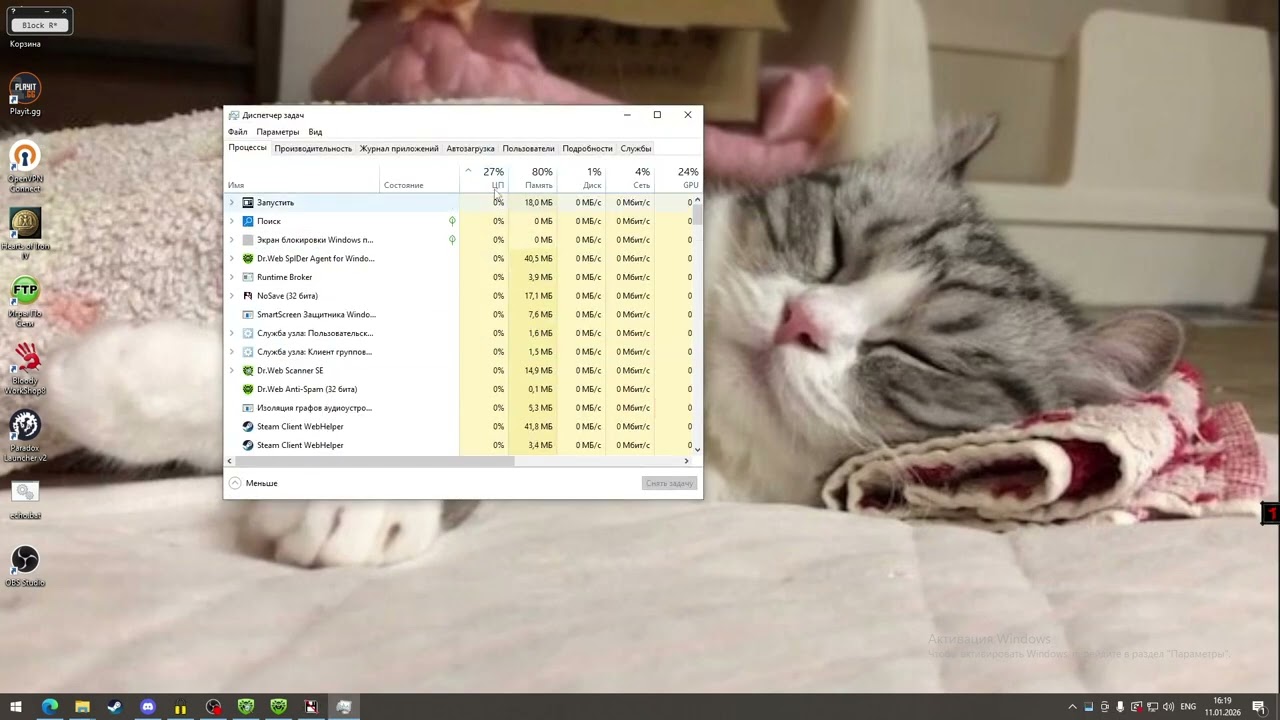Click the Windows Start button

pos(16,707)
